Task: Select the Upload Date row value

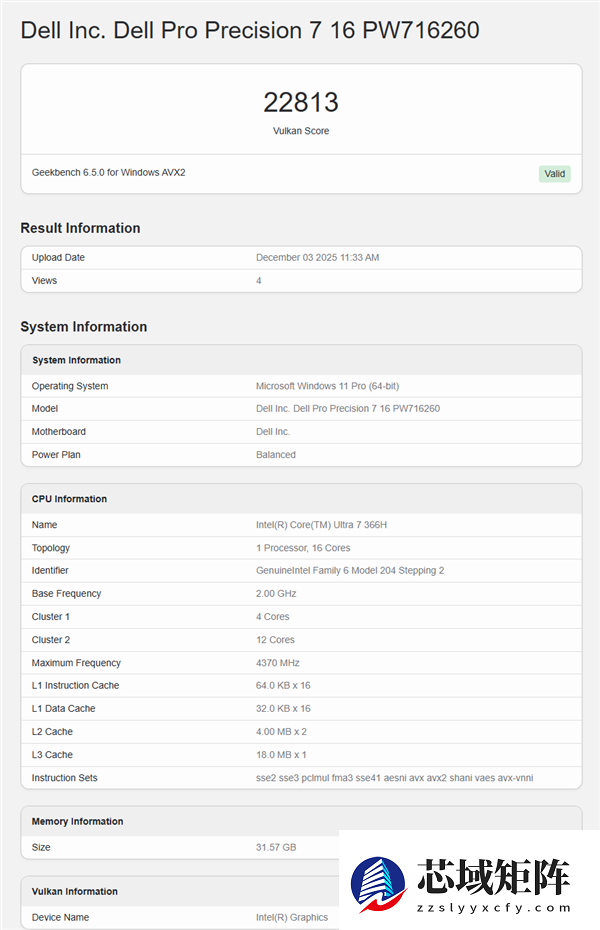Action: [x=317, y=258]
